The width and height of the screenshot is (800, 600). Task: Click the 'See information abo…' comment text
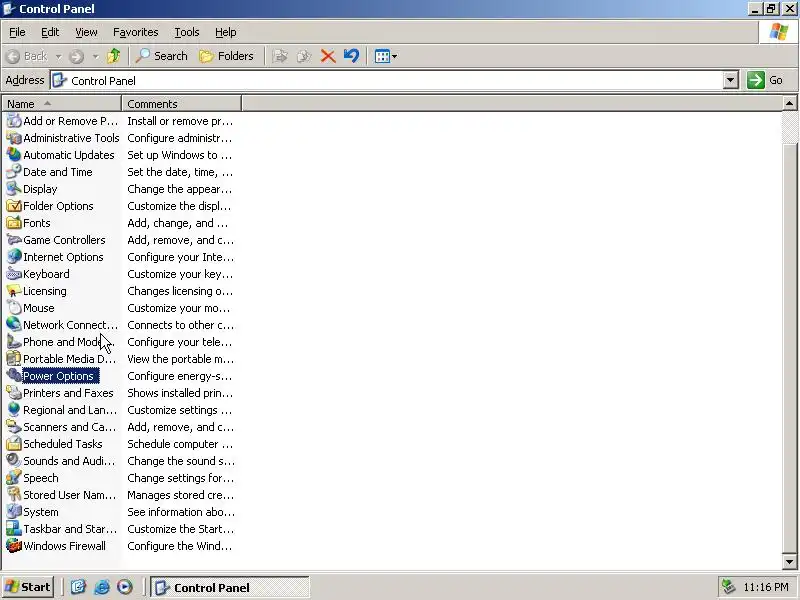point(181,512)
